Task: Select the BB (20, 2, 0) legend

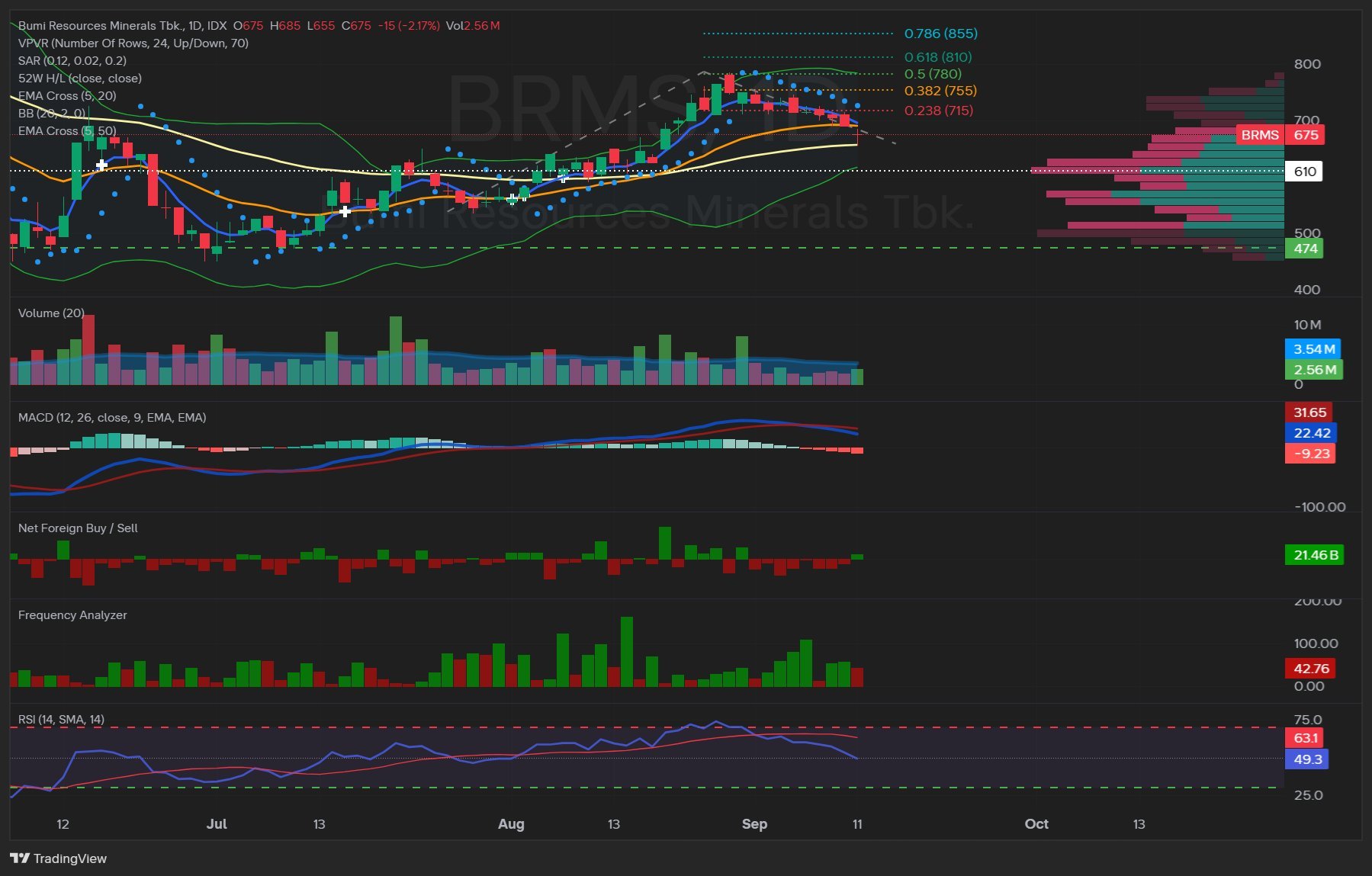Action: click(x=52, y=114)
